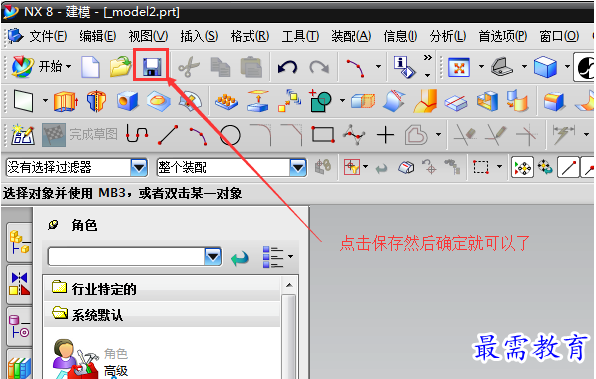Click the Cut scissors icon

189,67
